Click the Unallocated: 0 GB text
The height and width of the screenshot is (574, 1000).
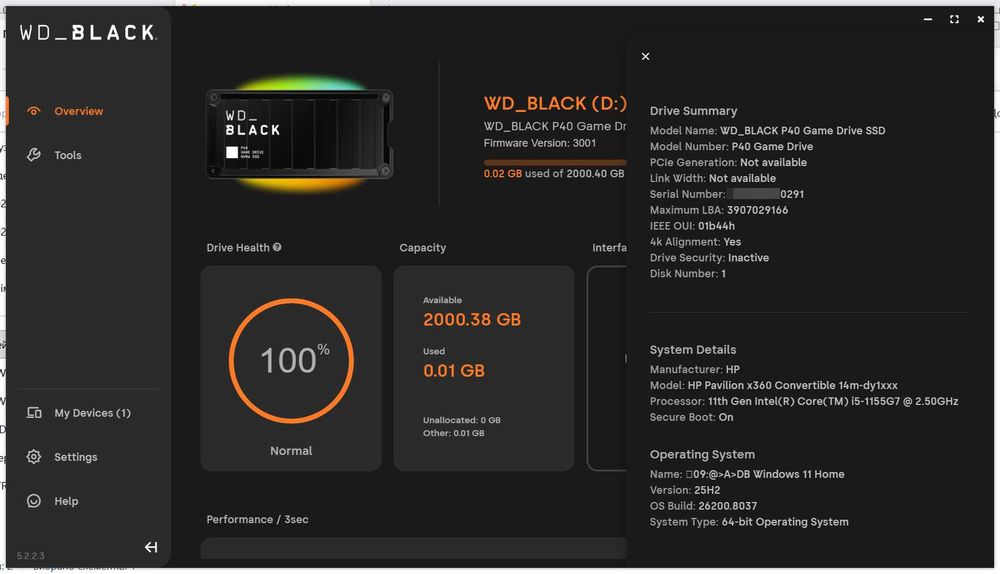(x=462, y=420)
